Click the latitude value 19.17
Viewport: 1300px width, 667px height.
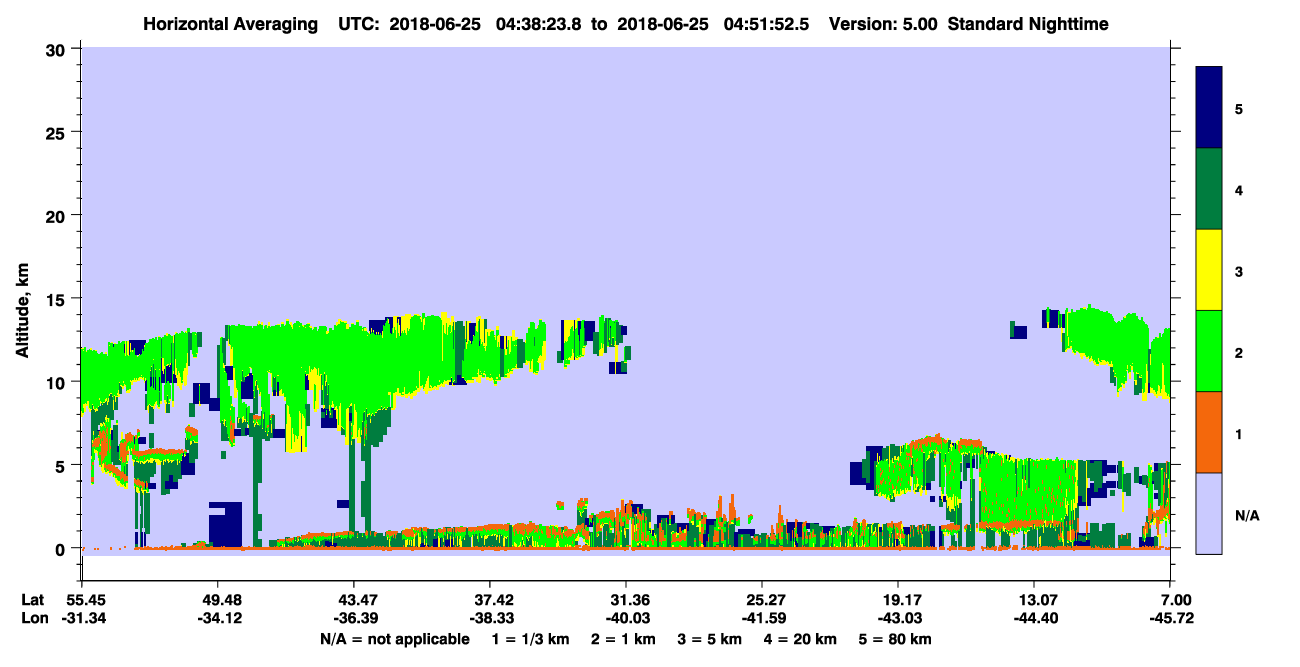pyautogui.click(x=898, y=600)
